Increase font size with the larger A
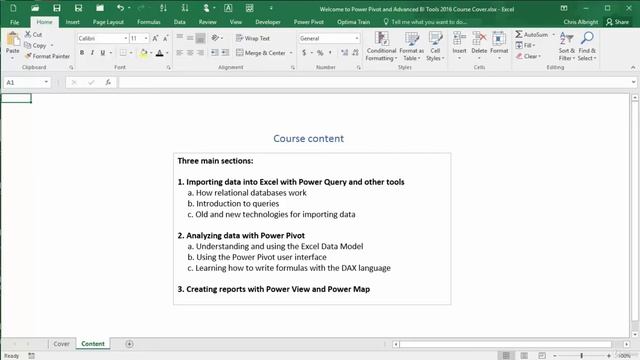 pyautogui.click(x=155, y=38)
